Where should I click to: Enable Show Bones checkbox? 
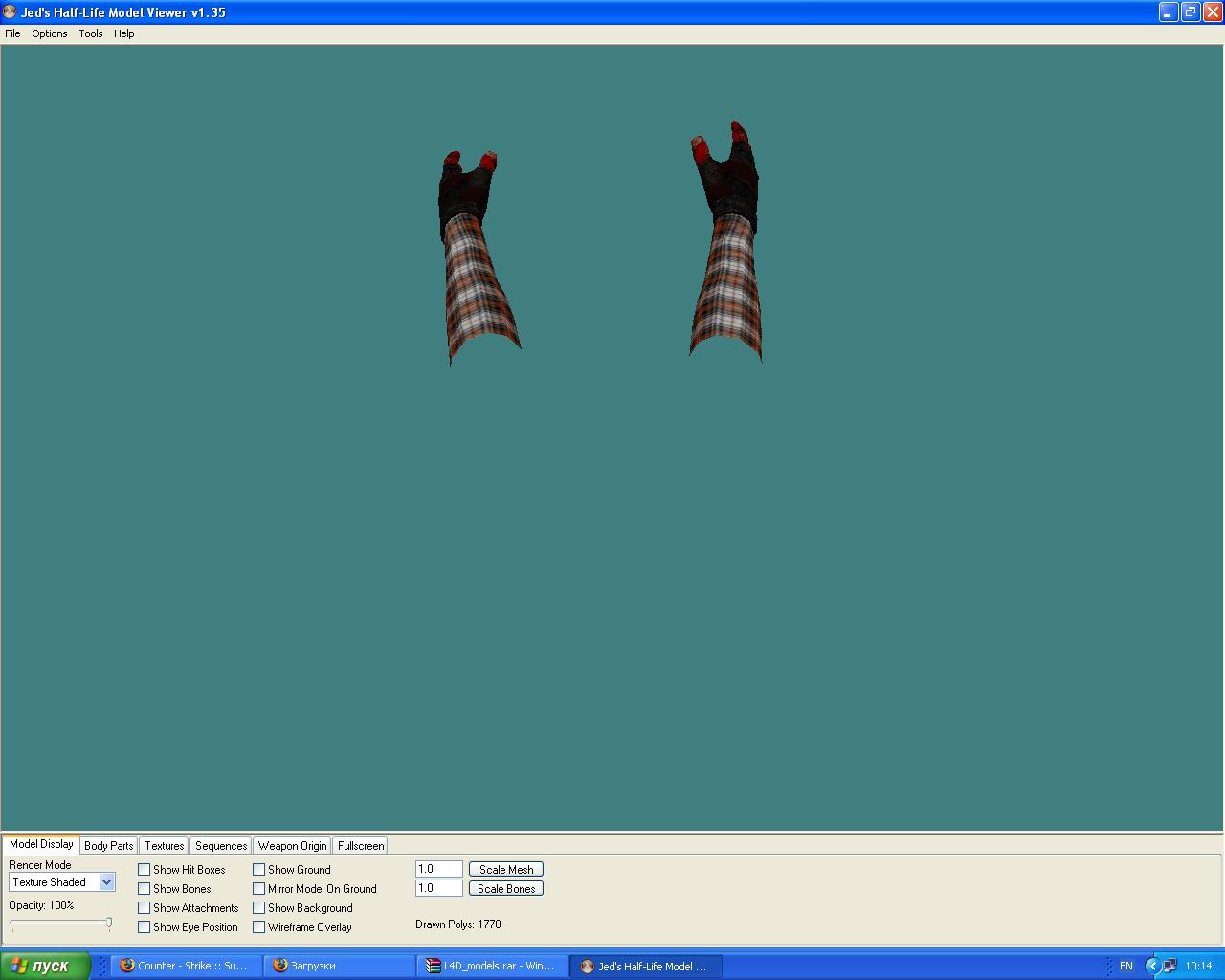145,889
